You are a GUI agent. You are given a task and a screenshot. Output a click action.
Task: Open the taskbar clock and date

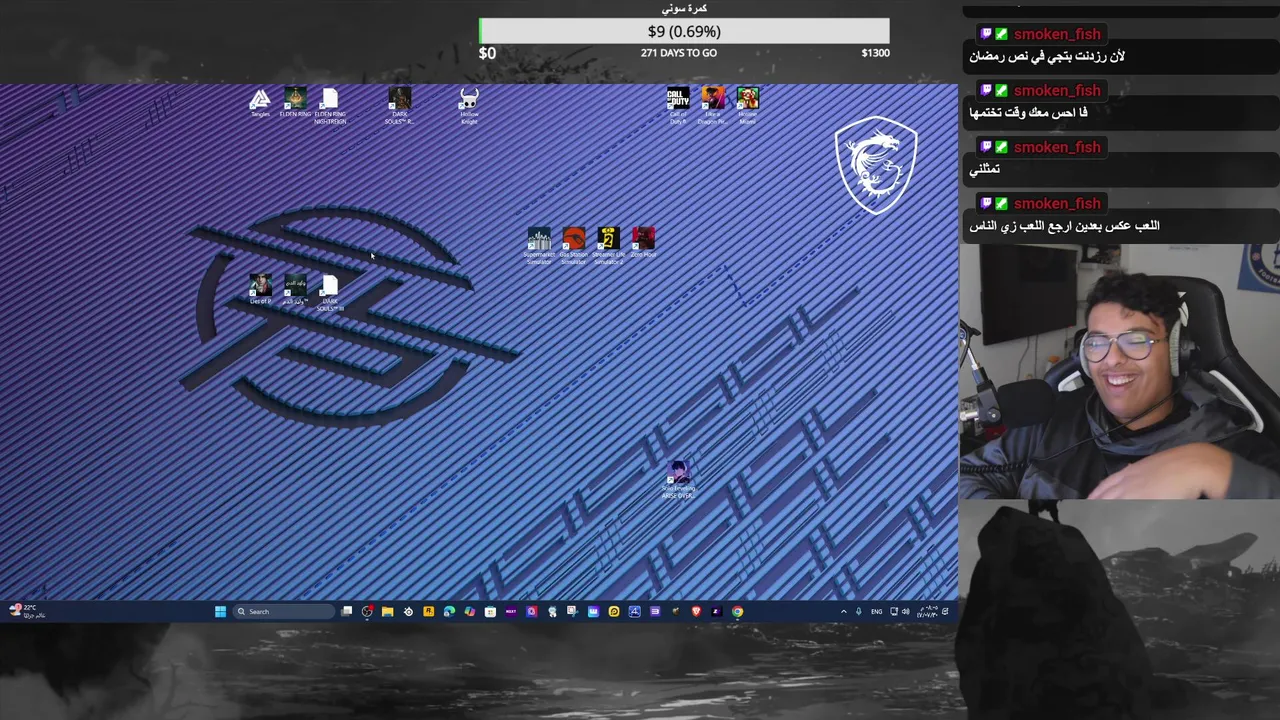(x=928, y=611)
